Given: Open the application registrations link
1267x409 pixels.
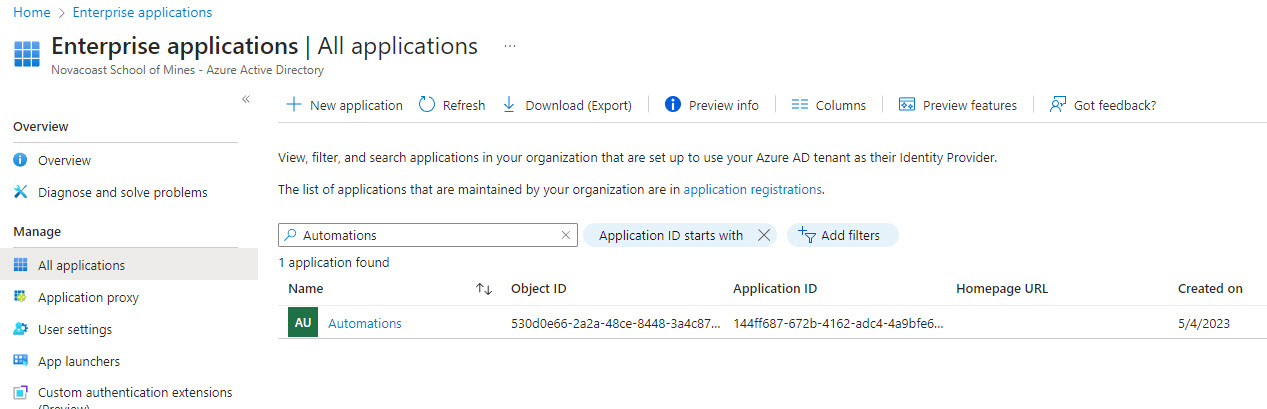Looking at the screenshot, I should click(752, 189).
